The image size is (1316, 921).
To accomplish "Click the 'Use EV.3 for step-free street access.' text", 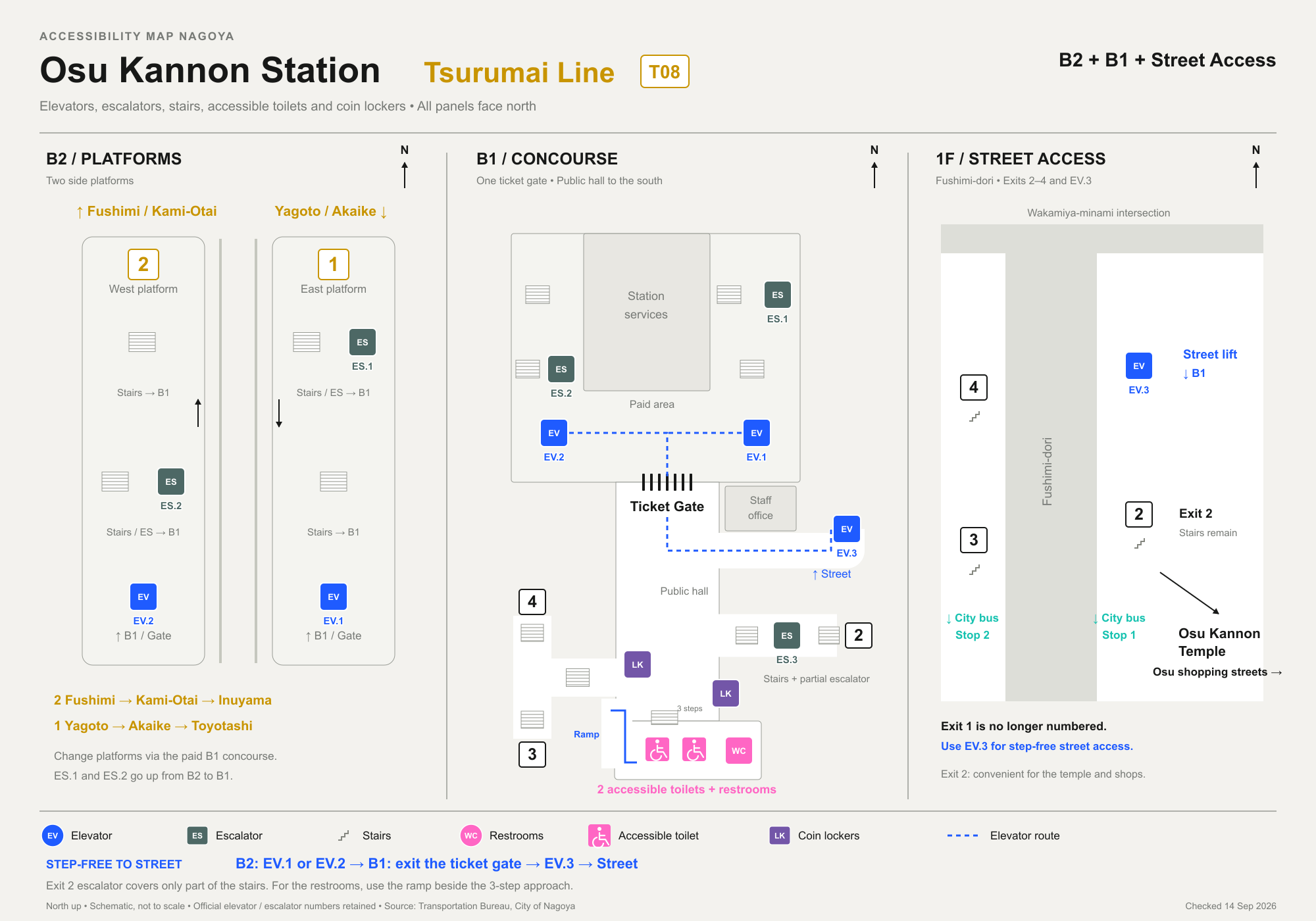I will pyautogui.click(x=1037, y=746).
